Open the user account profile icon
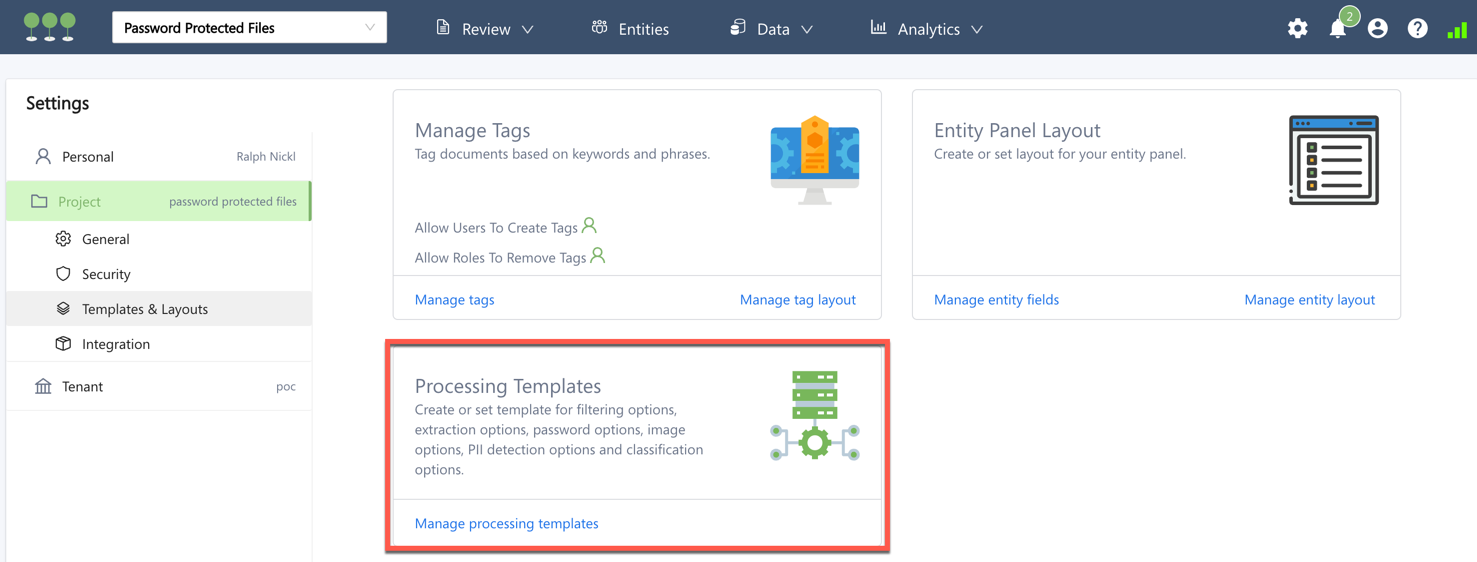Viewport: 1477px width, 562px height. click(1378, 28)
